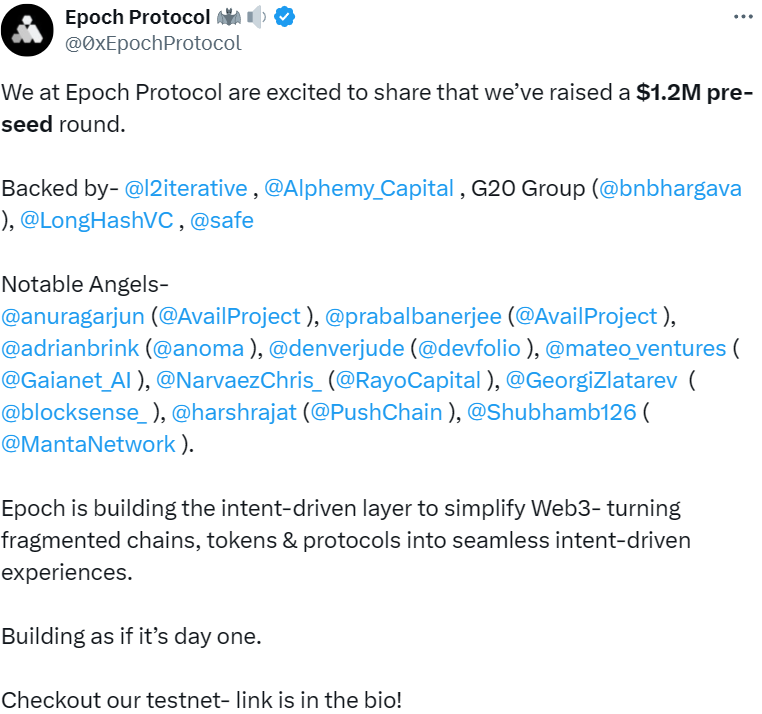Click the @safe mention link

[x=221, y=220]
